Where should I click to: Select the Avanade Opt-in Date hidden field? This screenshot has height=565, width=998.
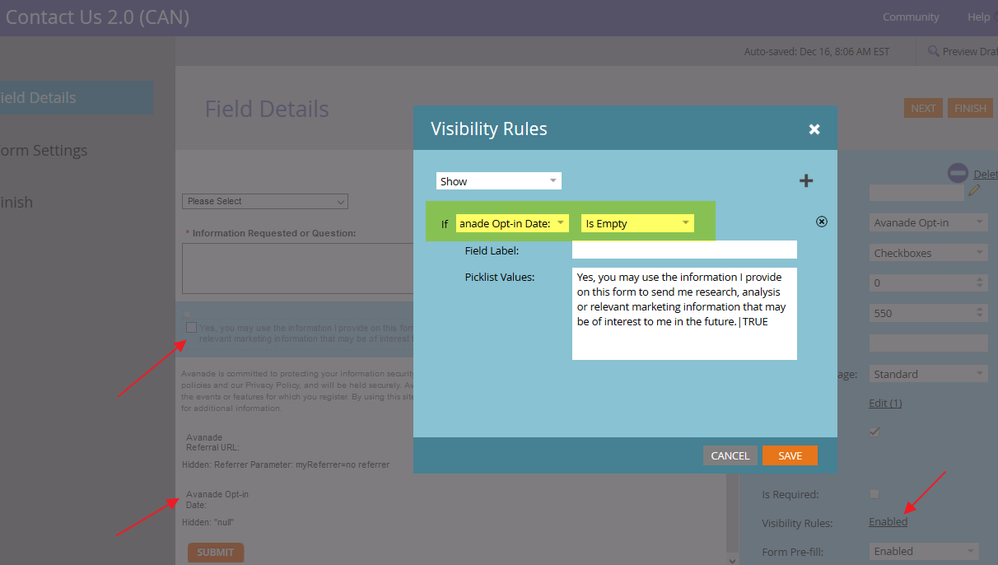click(218, 499)
